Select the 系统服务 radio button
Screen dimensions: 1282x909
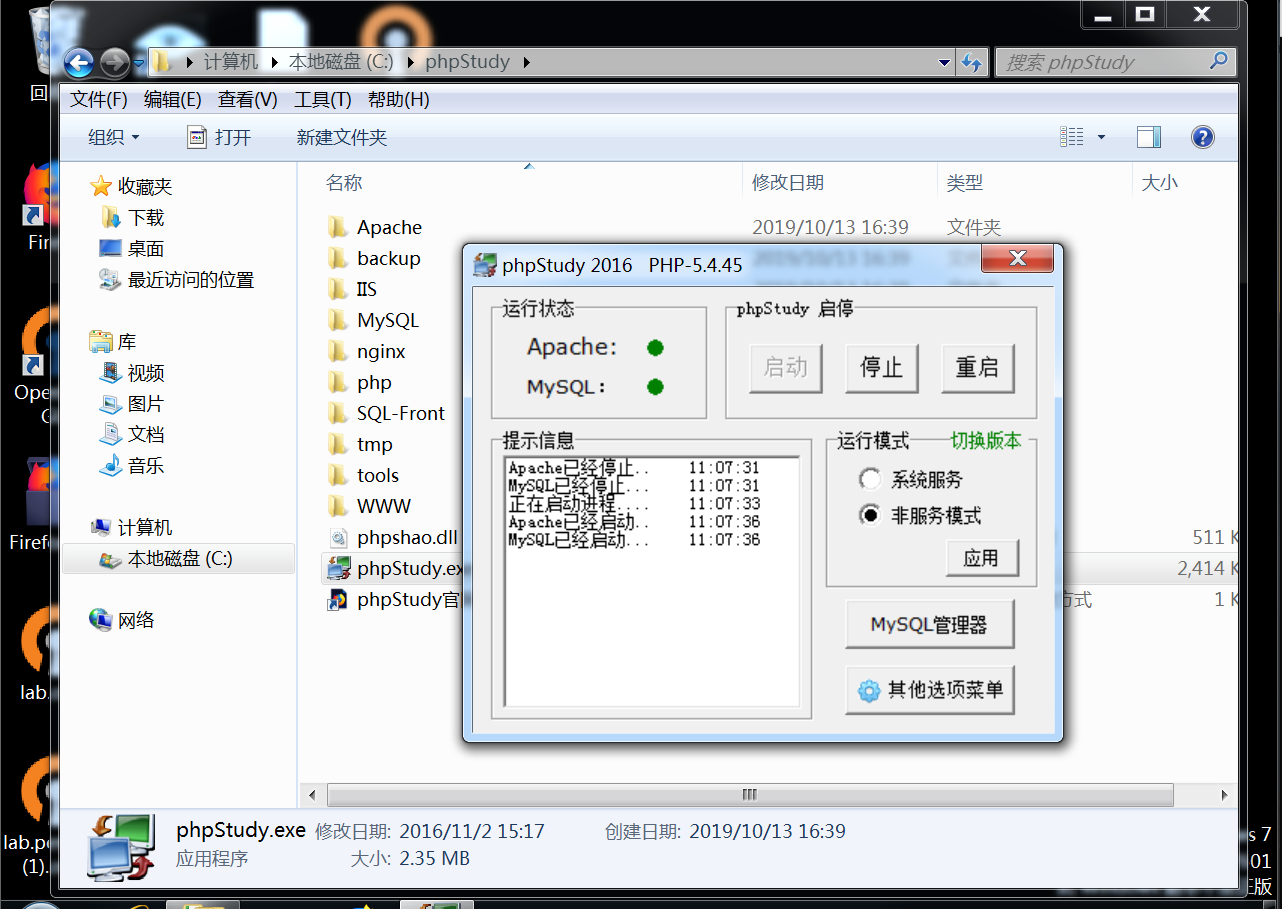(x=870, y=479)
